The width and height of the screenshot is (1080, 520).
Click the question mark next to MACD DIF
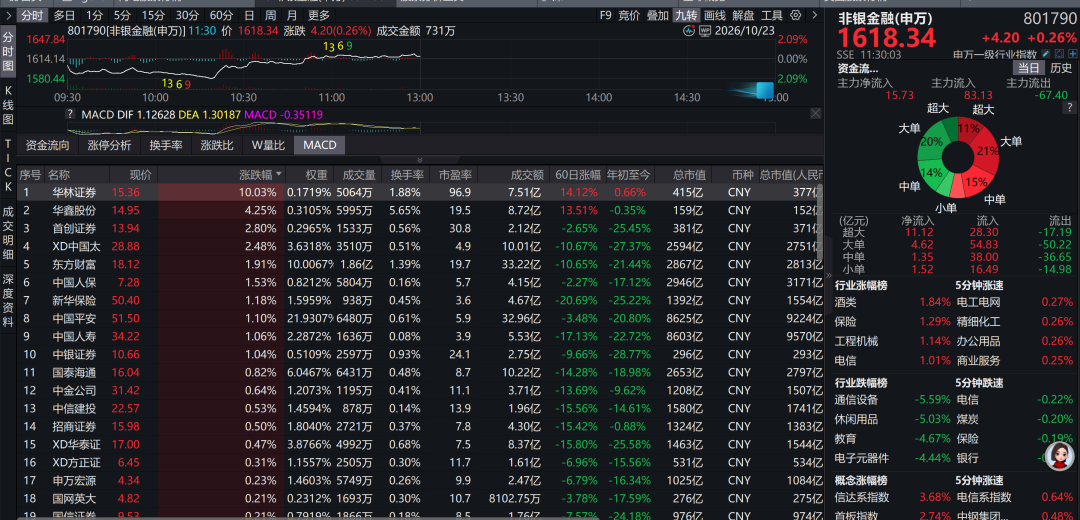[70, 114]
